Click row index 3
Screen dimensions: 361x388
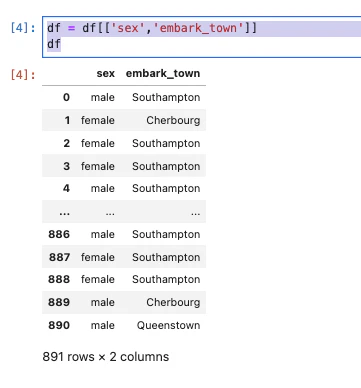66,166
